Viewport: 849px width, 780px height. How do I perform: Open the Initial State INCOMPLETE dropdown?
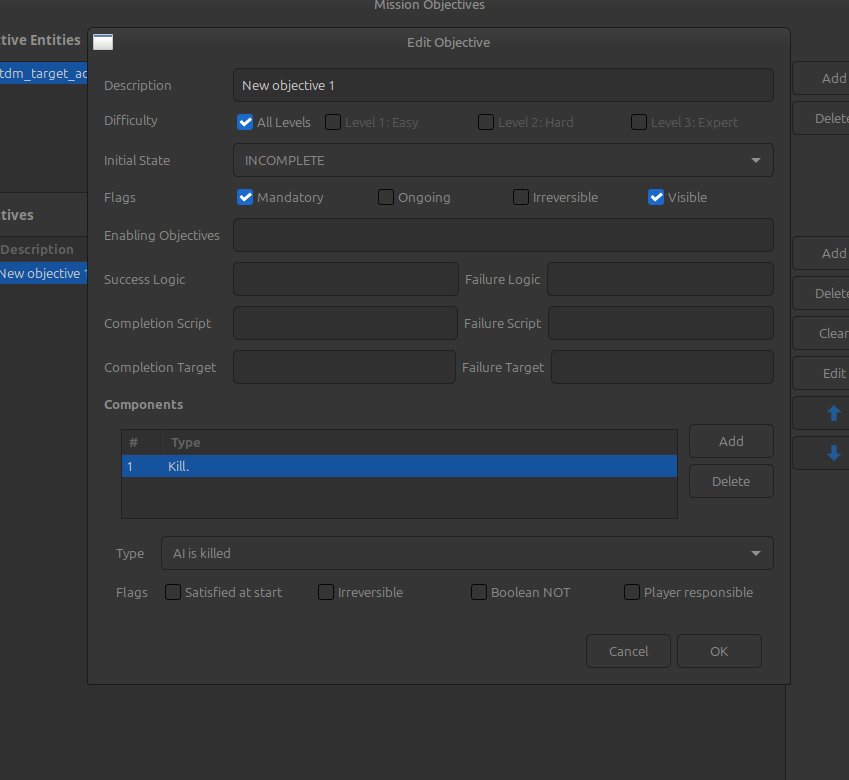pyautogui.click(x=502, y=160)
